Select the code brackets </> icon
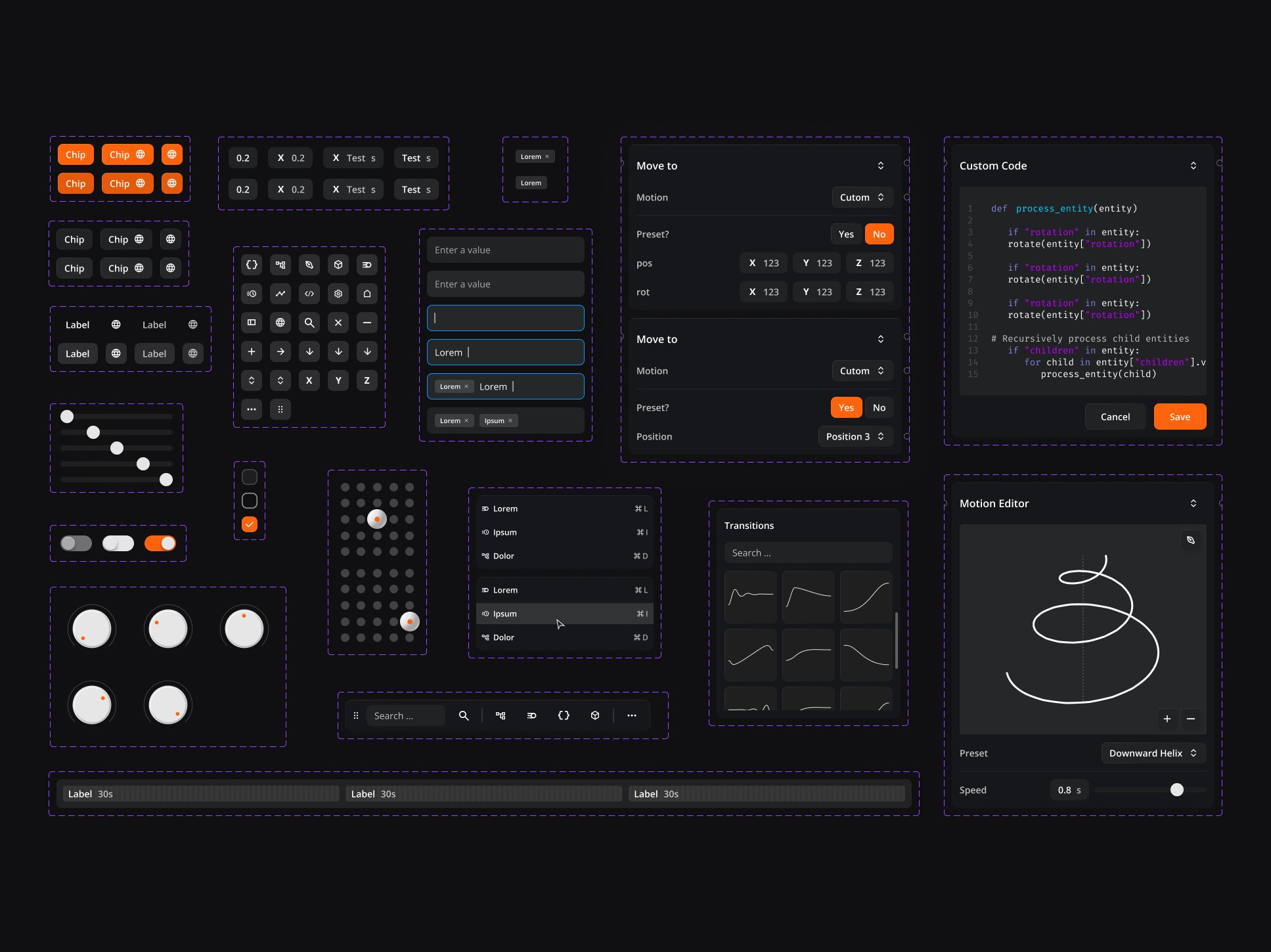This screenshot has width=1271, height=952. click(x=309, y=294)
